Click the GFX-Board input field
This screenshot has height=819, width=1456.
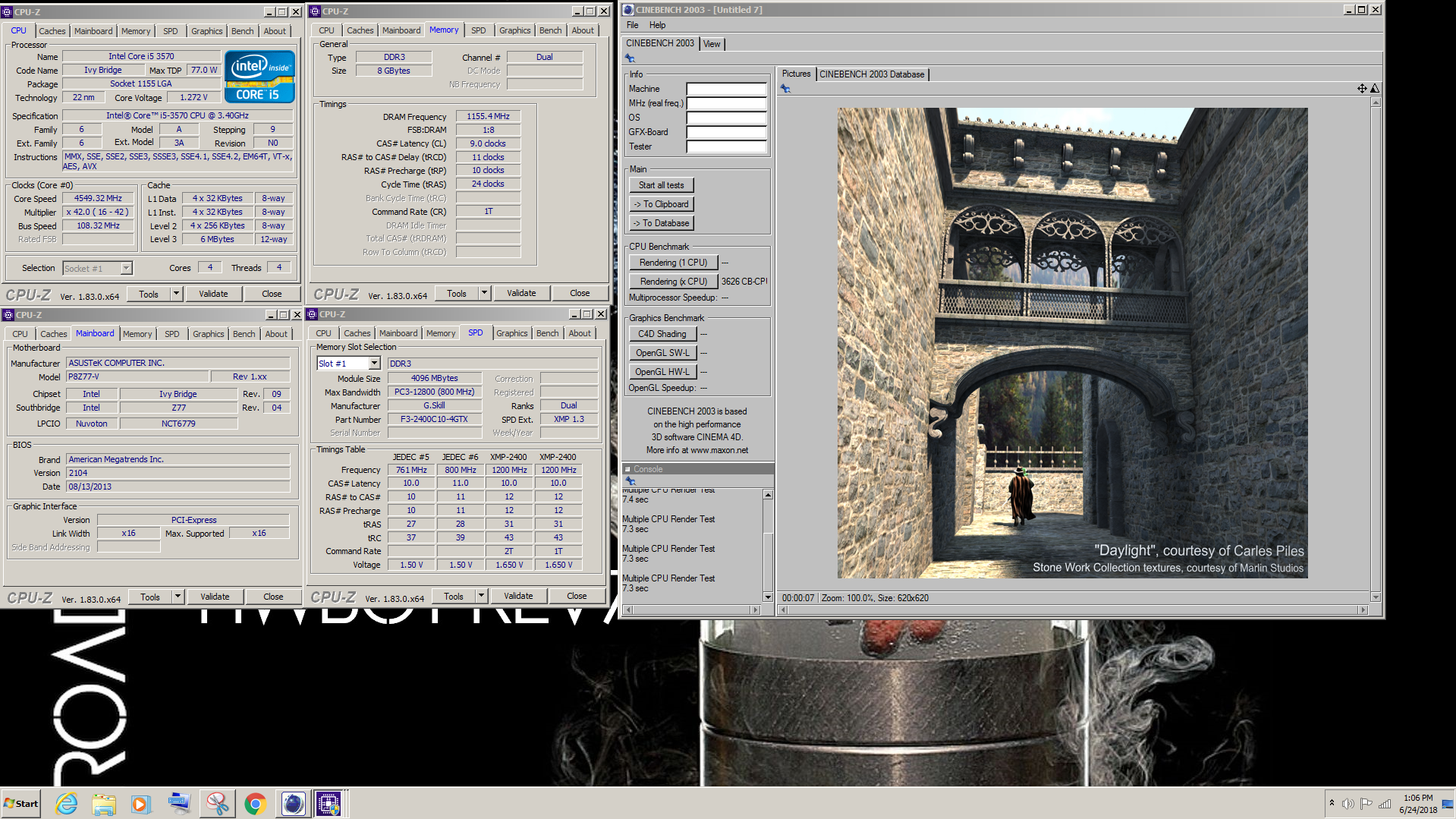[726, 132]
